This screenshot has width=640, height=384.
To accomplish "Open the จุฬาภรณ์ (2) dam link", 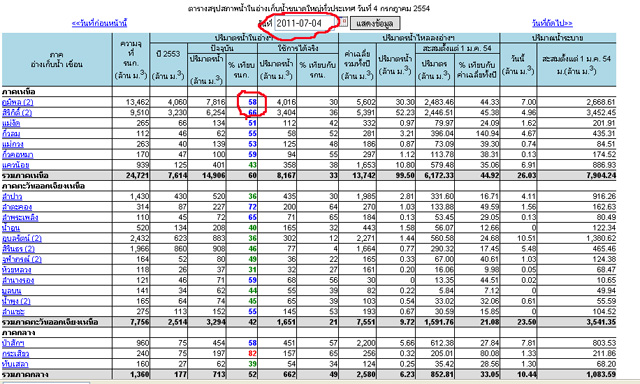I will pyautogui.click(x=22, y=259).
